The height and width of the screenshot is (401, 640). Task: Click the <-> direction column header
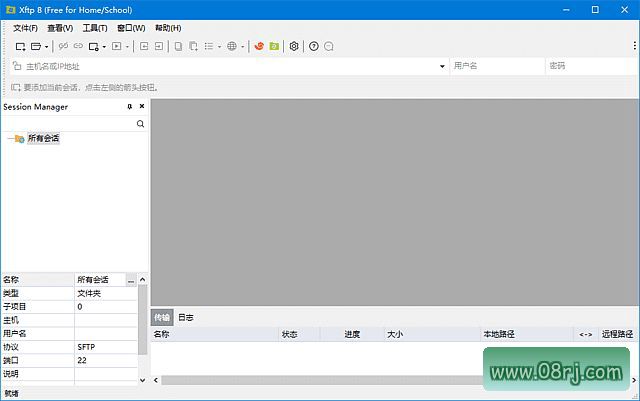[x=586, y=334]
